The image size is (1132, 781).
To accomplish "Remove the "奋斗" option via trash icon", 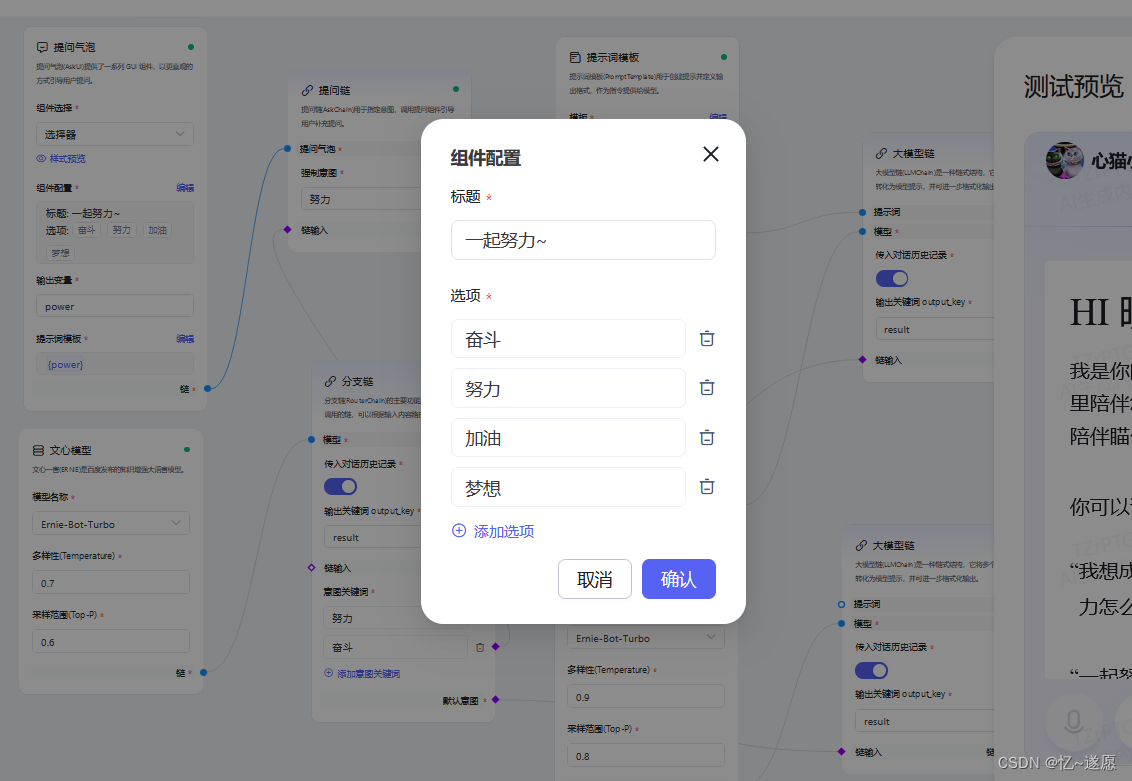I will point(707,338).
